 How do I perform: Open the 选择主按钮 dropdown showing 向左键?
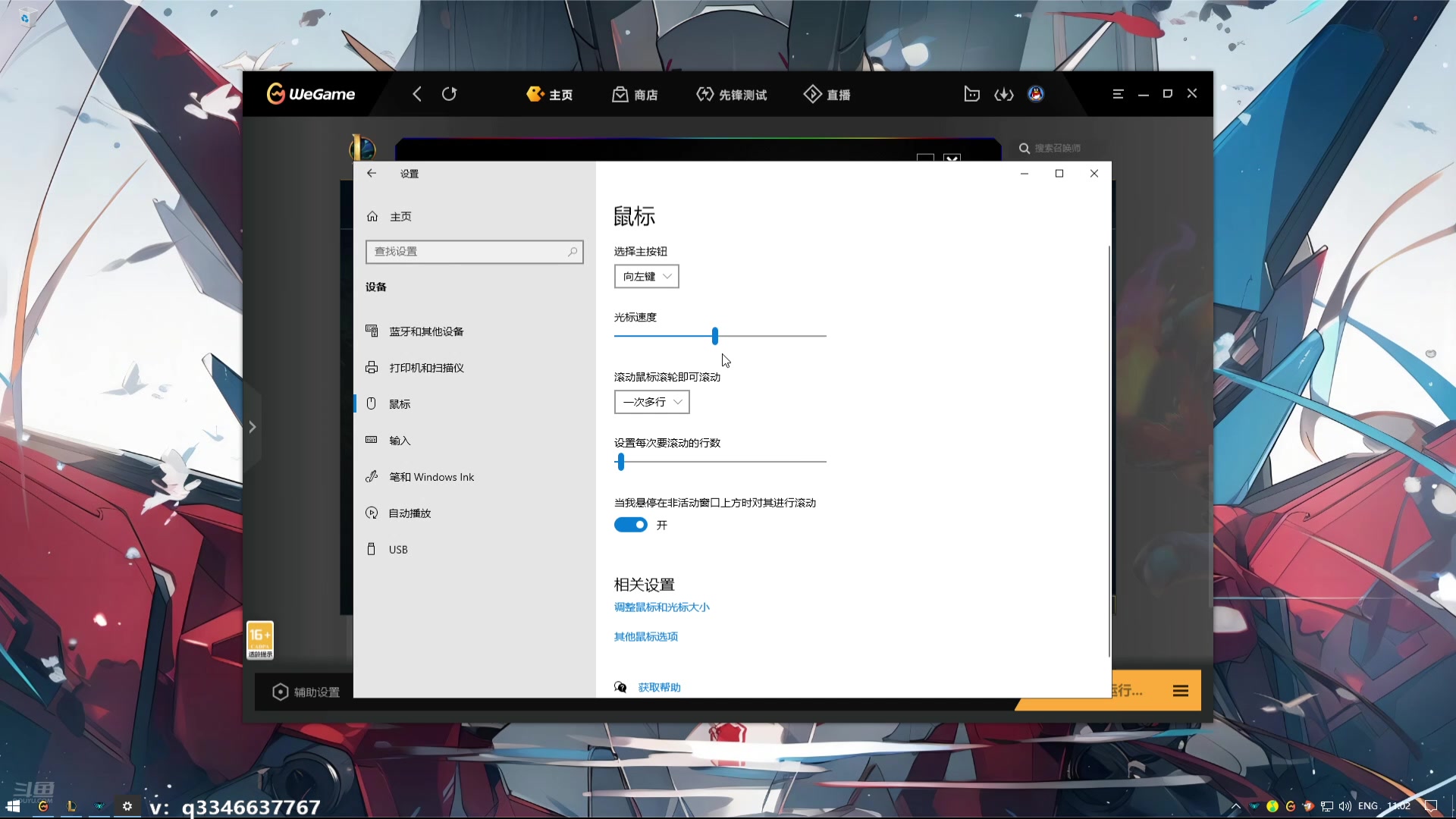(646, 277)
